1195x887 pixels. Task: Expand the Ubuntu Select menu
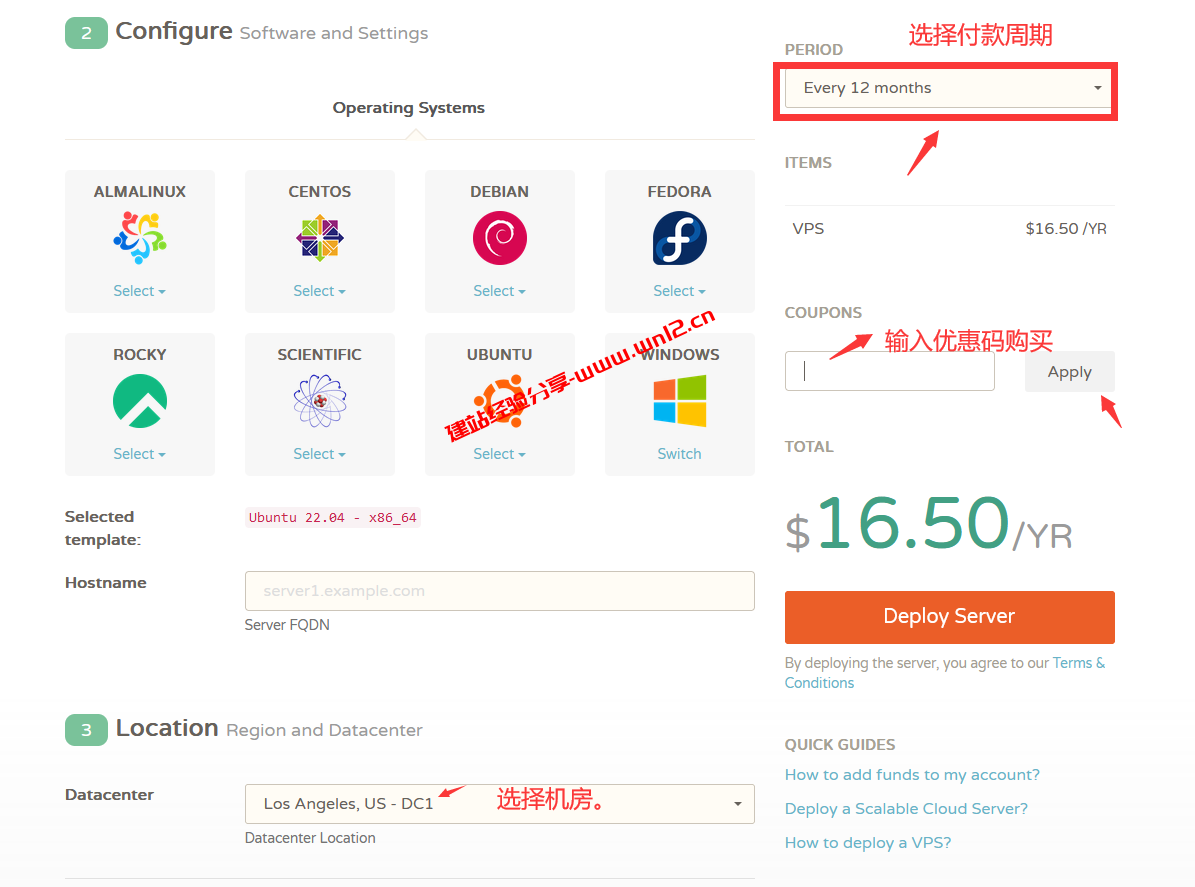(x=499, y=453)
